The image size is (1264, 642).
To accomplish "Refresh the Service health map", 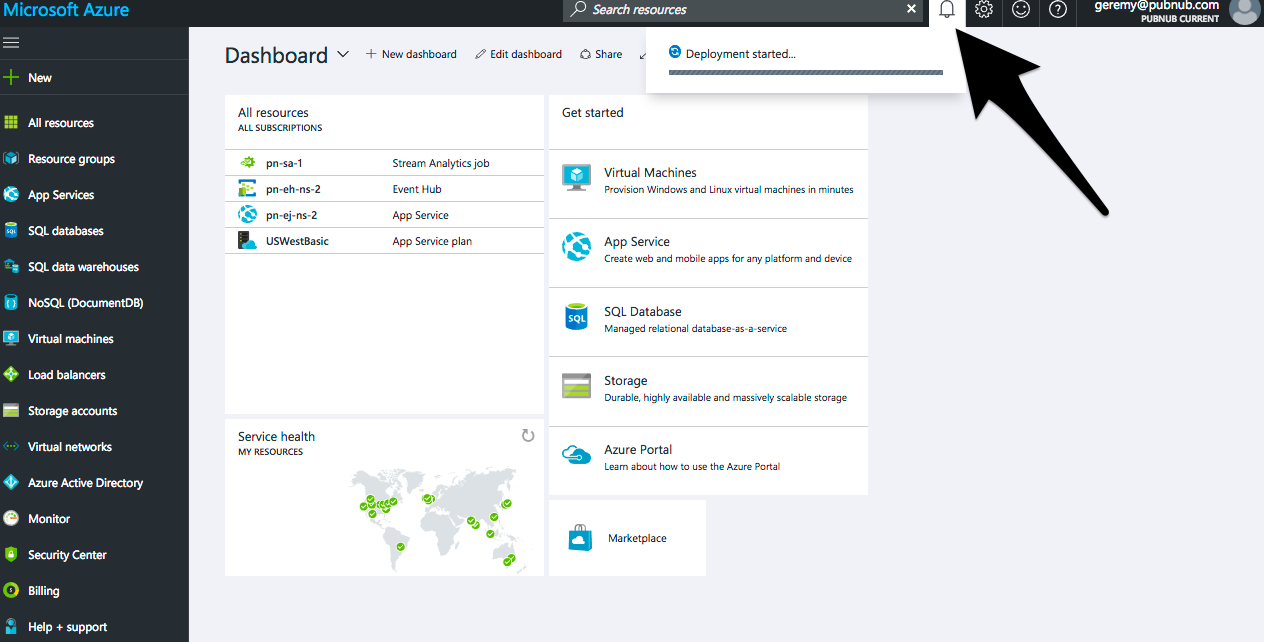I will pos(528,435).
